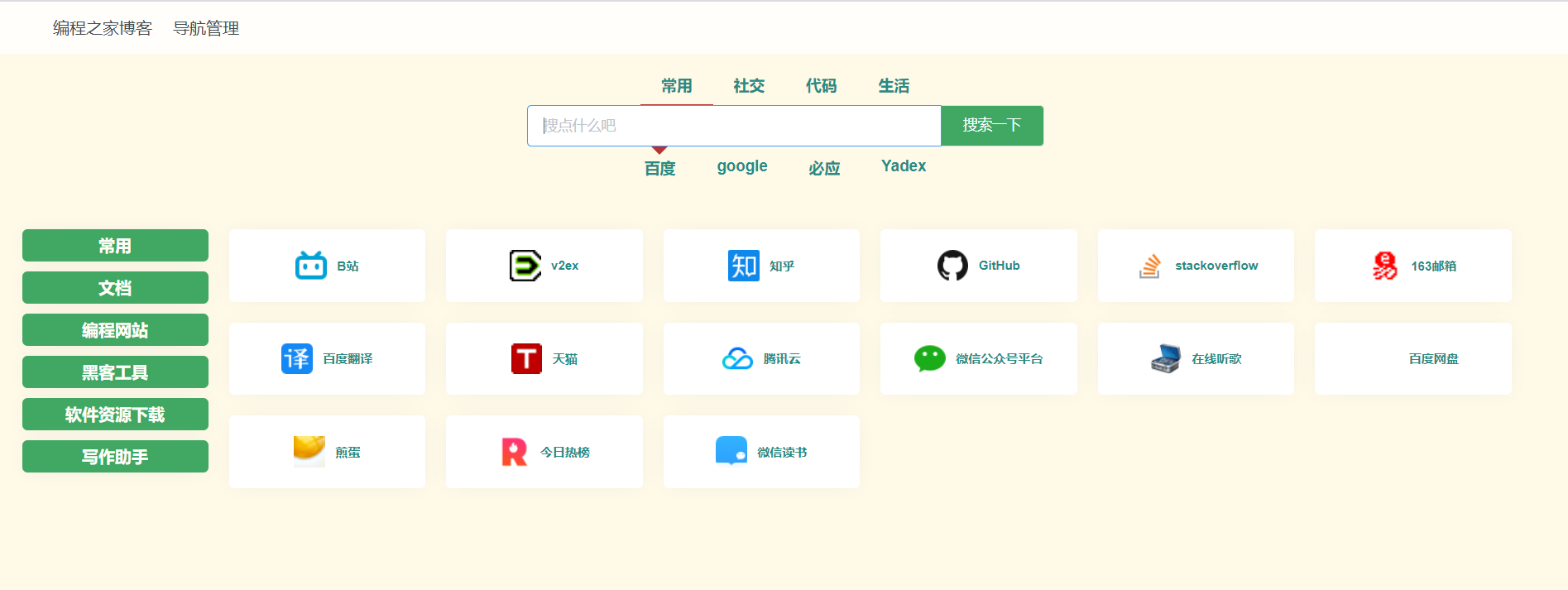Open 导航管理 in the top navigation

(x=206, y=28)
